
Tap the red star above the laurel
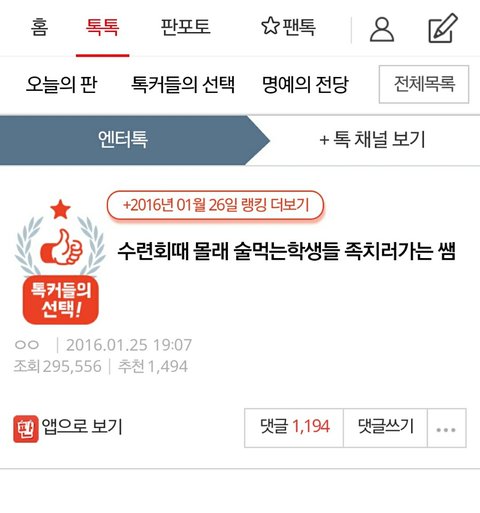pyautogui.click(x=60, y=209)
